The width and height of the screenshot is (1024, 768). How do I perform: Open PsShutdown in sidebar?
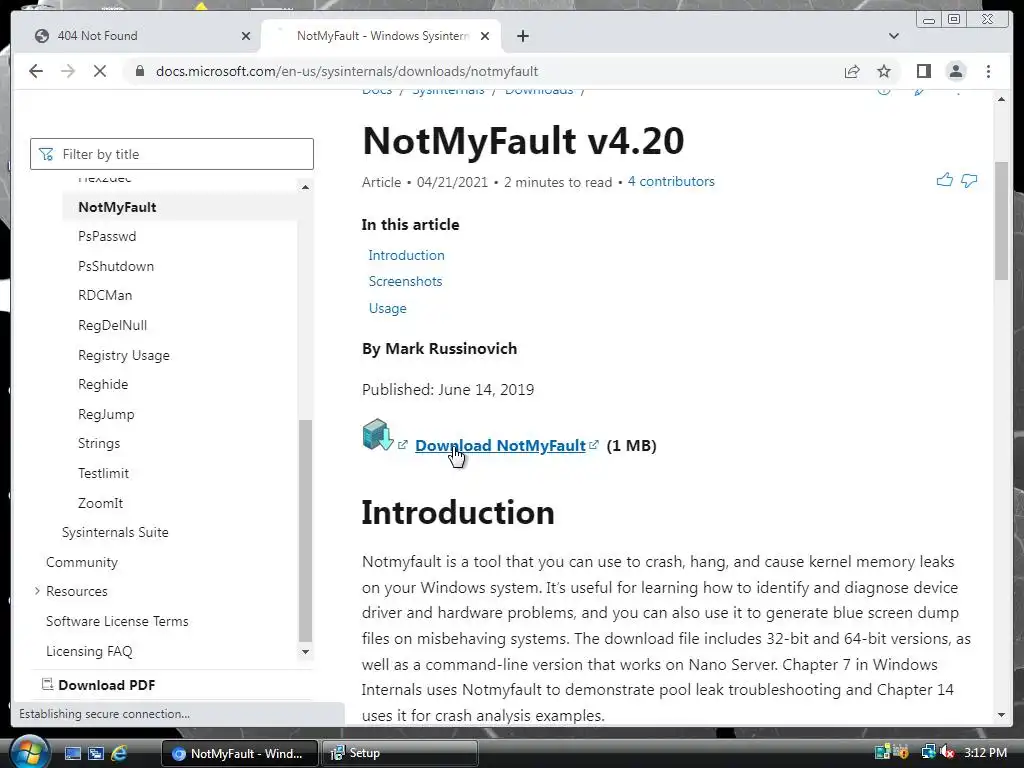pos(116,266)
